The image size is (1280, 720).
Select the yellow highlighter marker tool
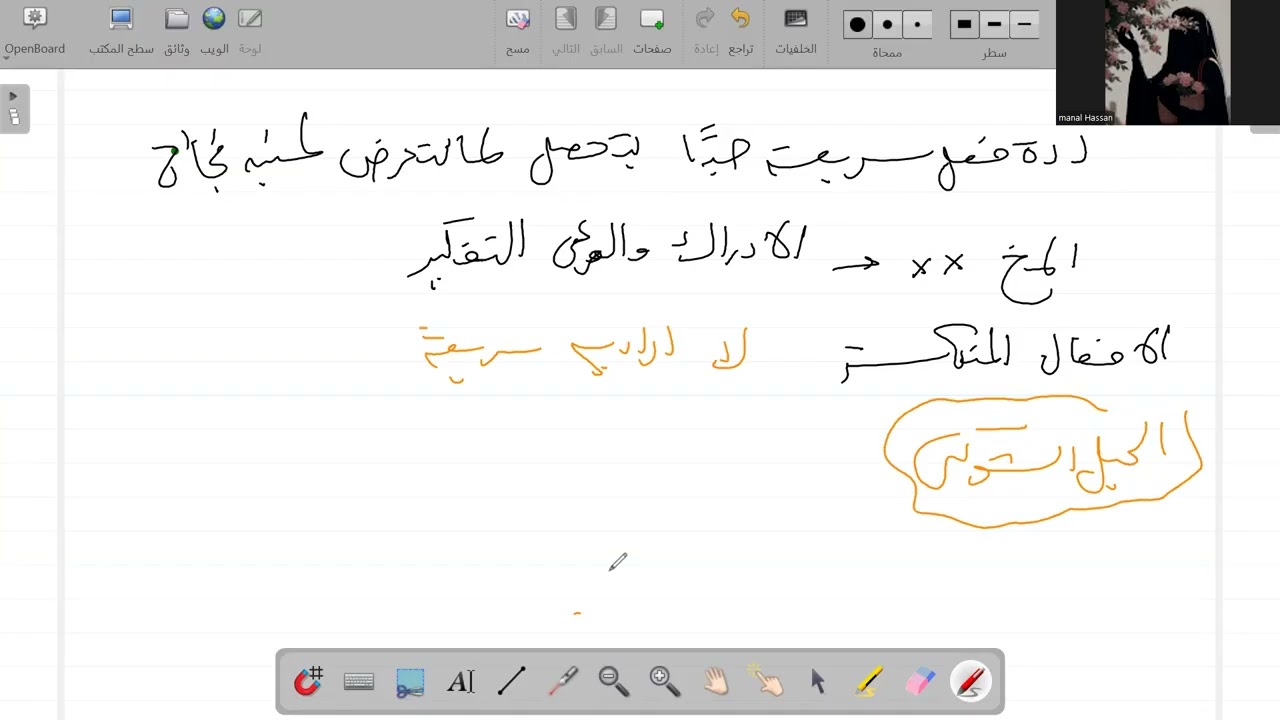(869, 682)
